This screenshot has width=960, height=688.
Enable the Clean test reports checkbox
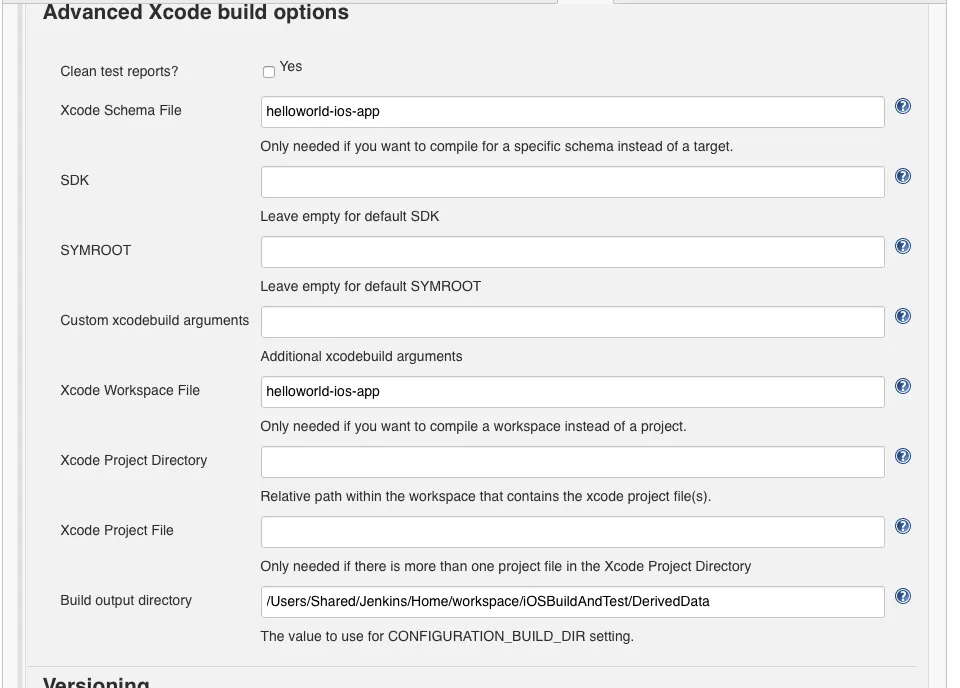point(268,72)
